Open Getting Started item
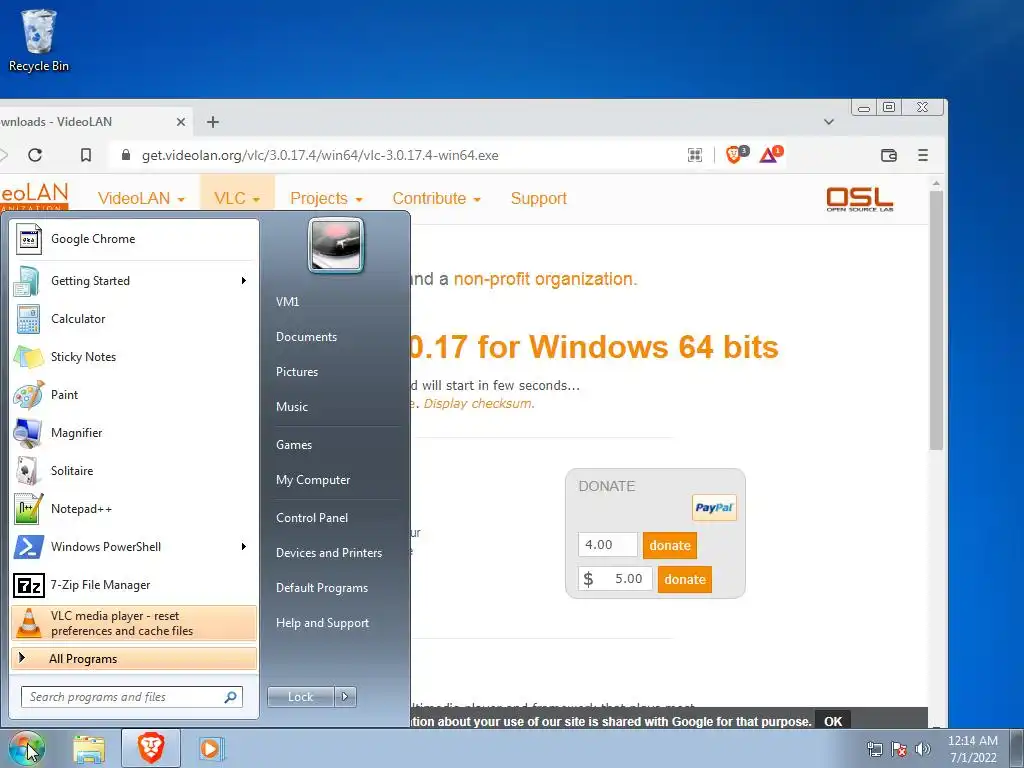The image size is (1024, 768). [x=134, y=281]
